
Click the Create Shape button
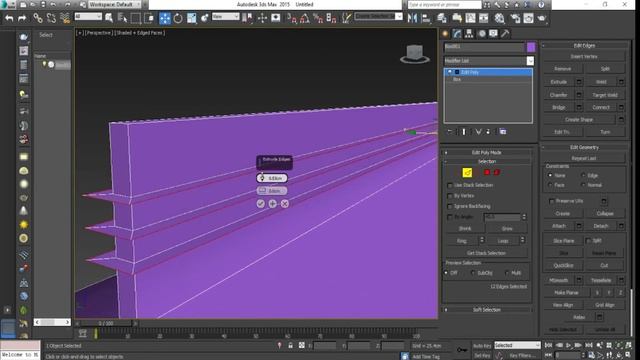[579, 120]
